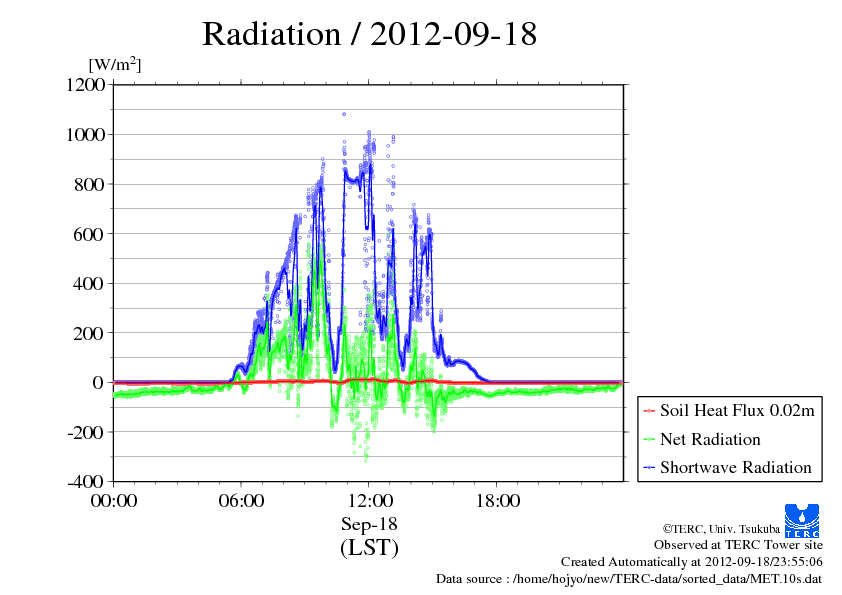
Task: Click the green Net Radiation legend marker
Action: [x=649, y=440]
